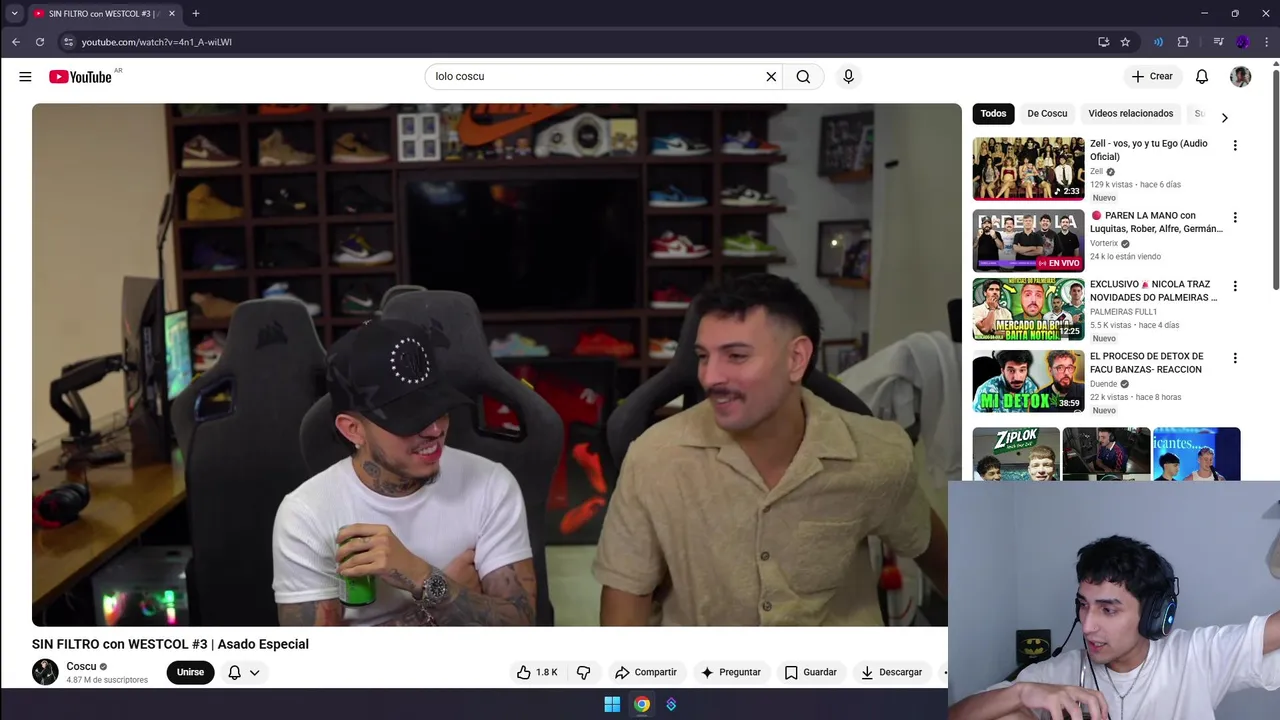The image size is (1280, 720).
Task: Open Chrome profile avatar
Action: pyautogui.click(x=1242, y=42)
